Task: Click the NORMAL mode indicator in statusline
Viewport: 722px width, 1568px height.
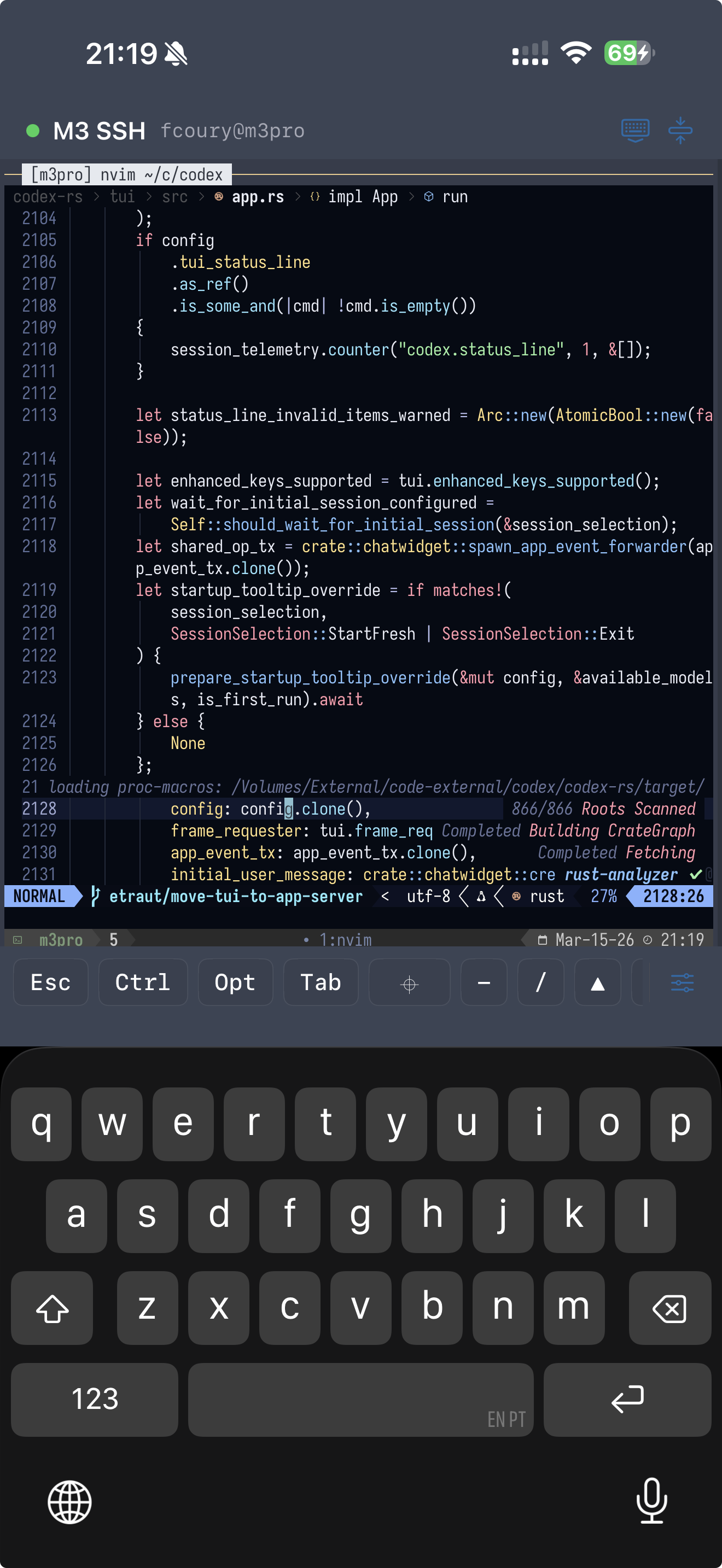Action: coord(39,896)
